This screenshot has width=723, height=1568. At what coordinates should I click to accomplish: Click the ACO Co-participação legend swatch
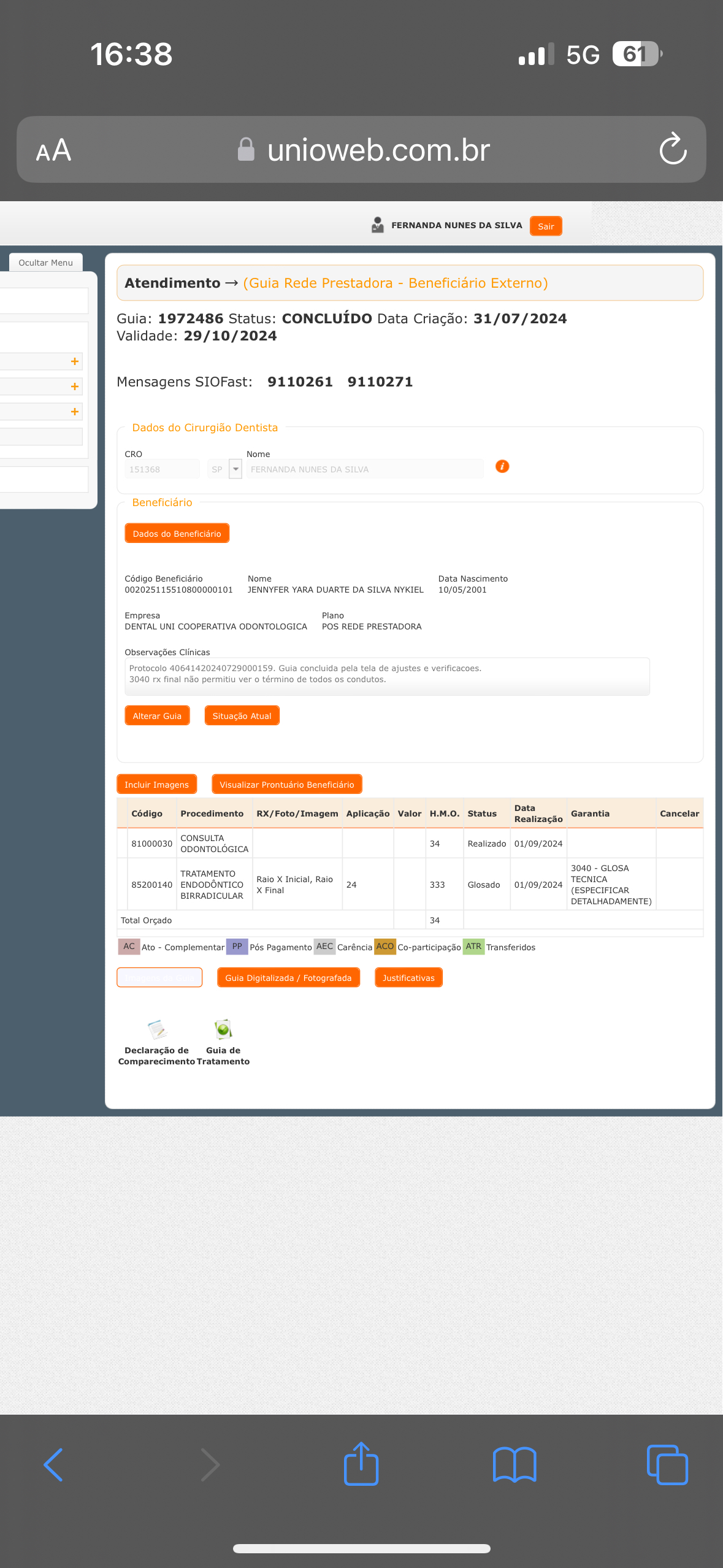click(x=385, y=947)
